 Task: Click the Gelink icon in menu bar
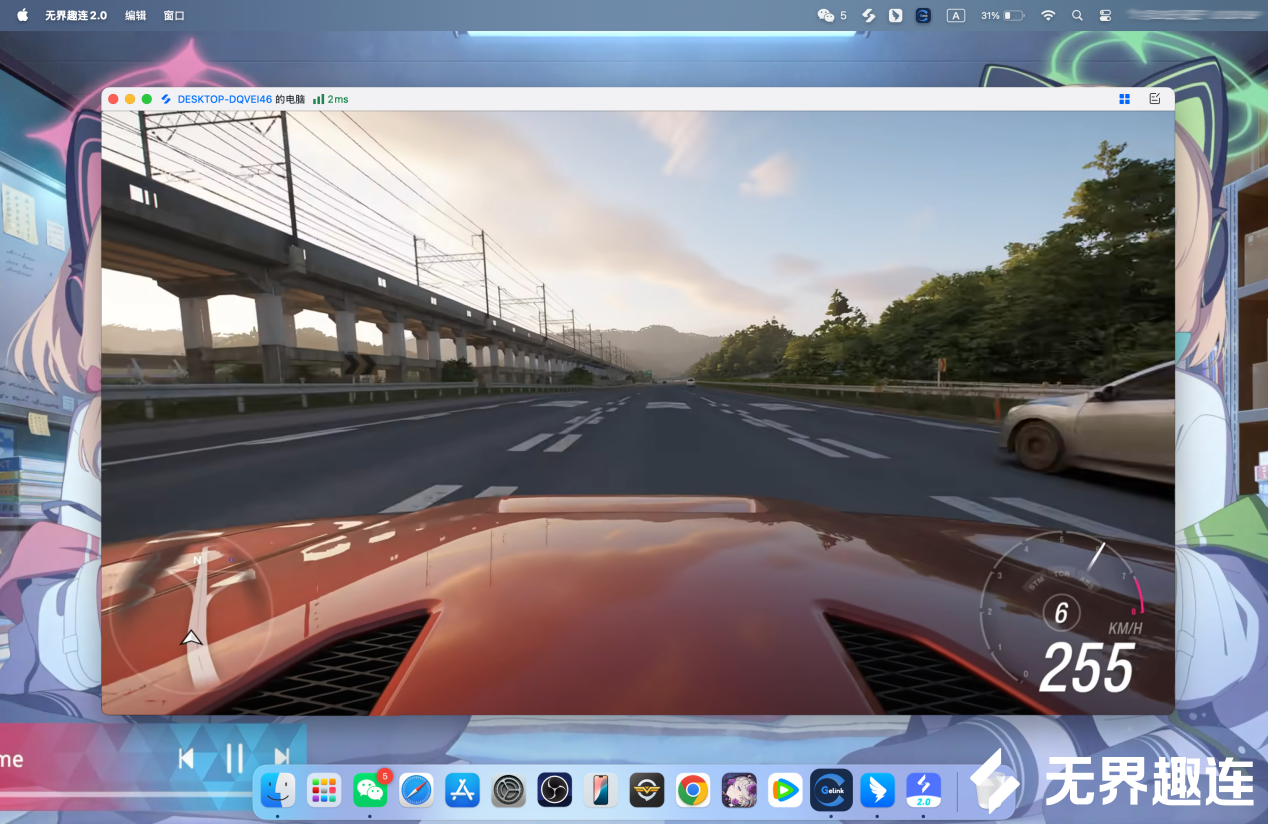[923, 15]
